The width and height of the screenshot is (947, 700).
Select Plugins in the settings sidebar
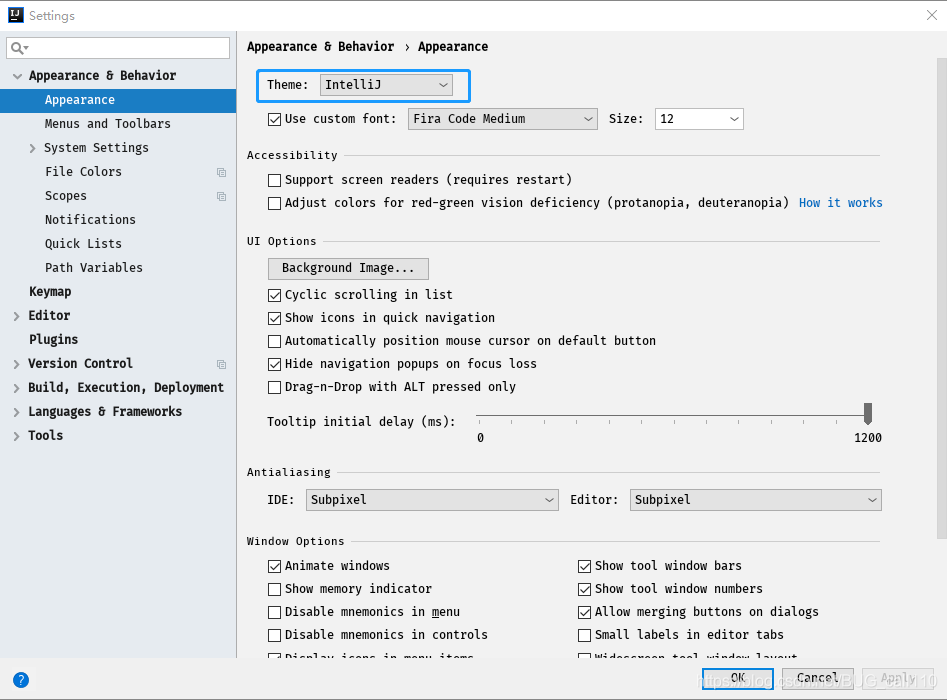53,339
